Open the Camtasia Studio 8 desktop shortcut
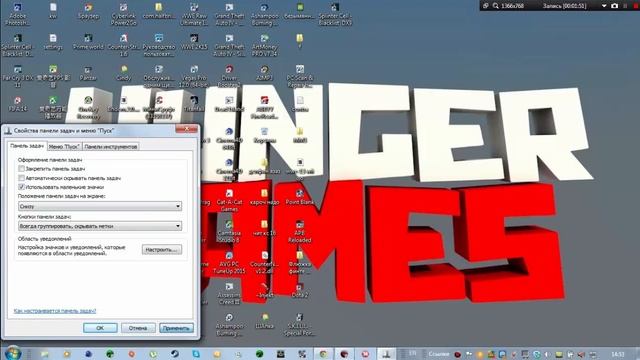This screenshot has height=360, width=640. [229, 232]
